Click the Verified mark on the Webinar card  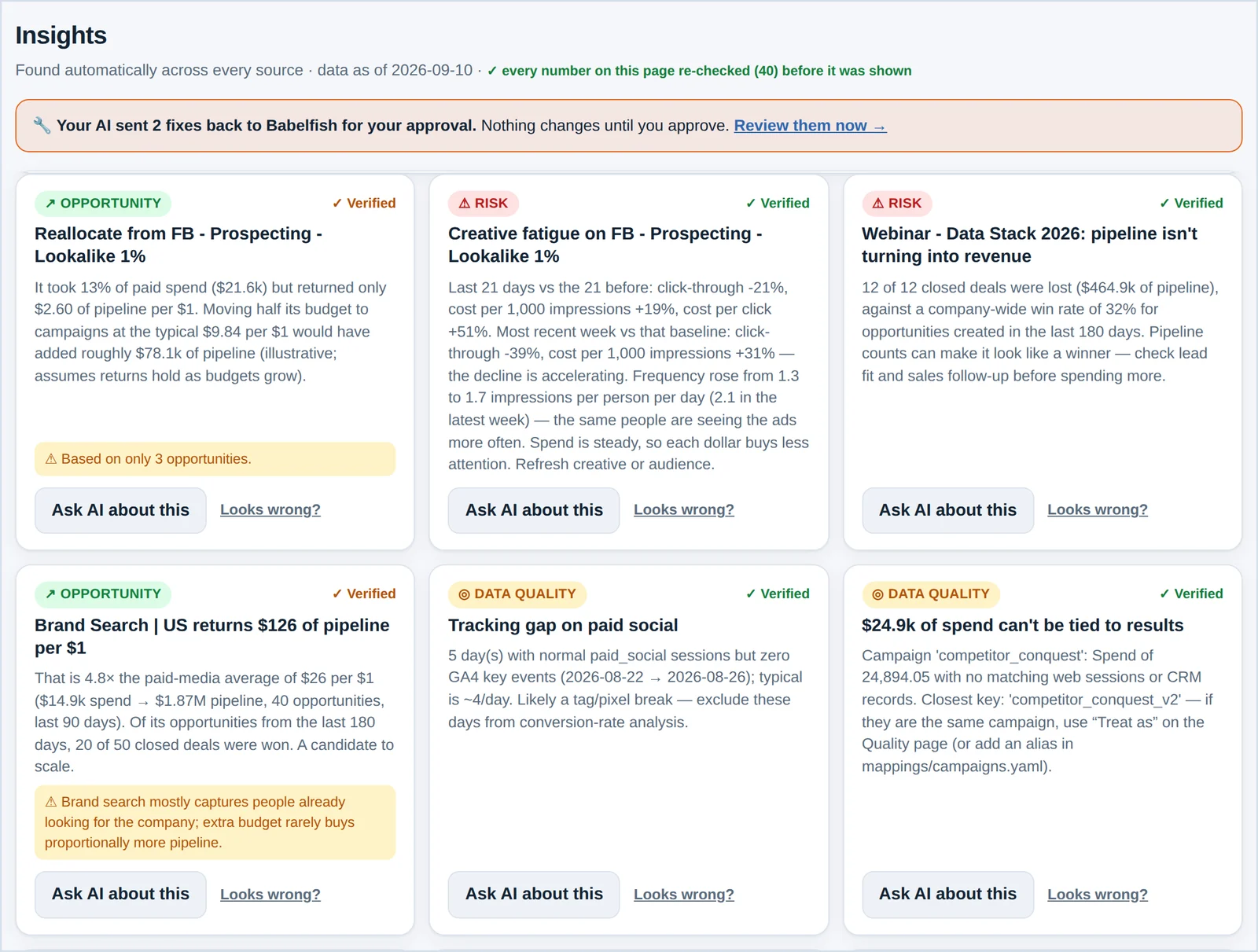pyautogui.click(x=1191, y=203)
